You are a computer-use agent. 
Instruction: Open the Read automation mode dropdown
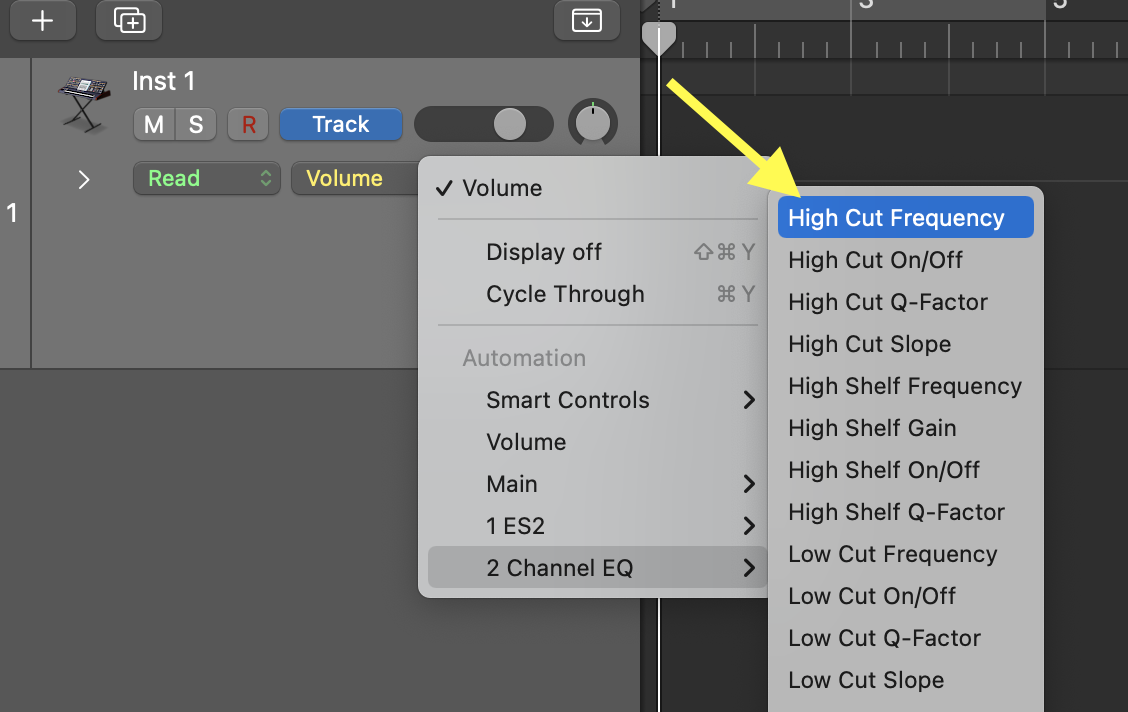click(x=206, y=179)
